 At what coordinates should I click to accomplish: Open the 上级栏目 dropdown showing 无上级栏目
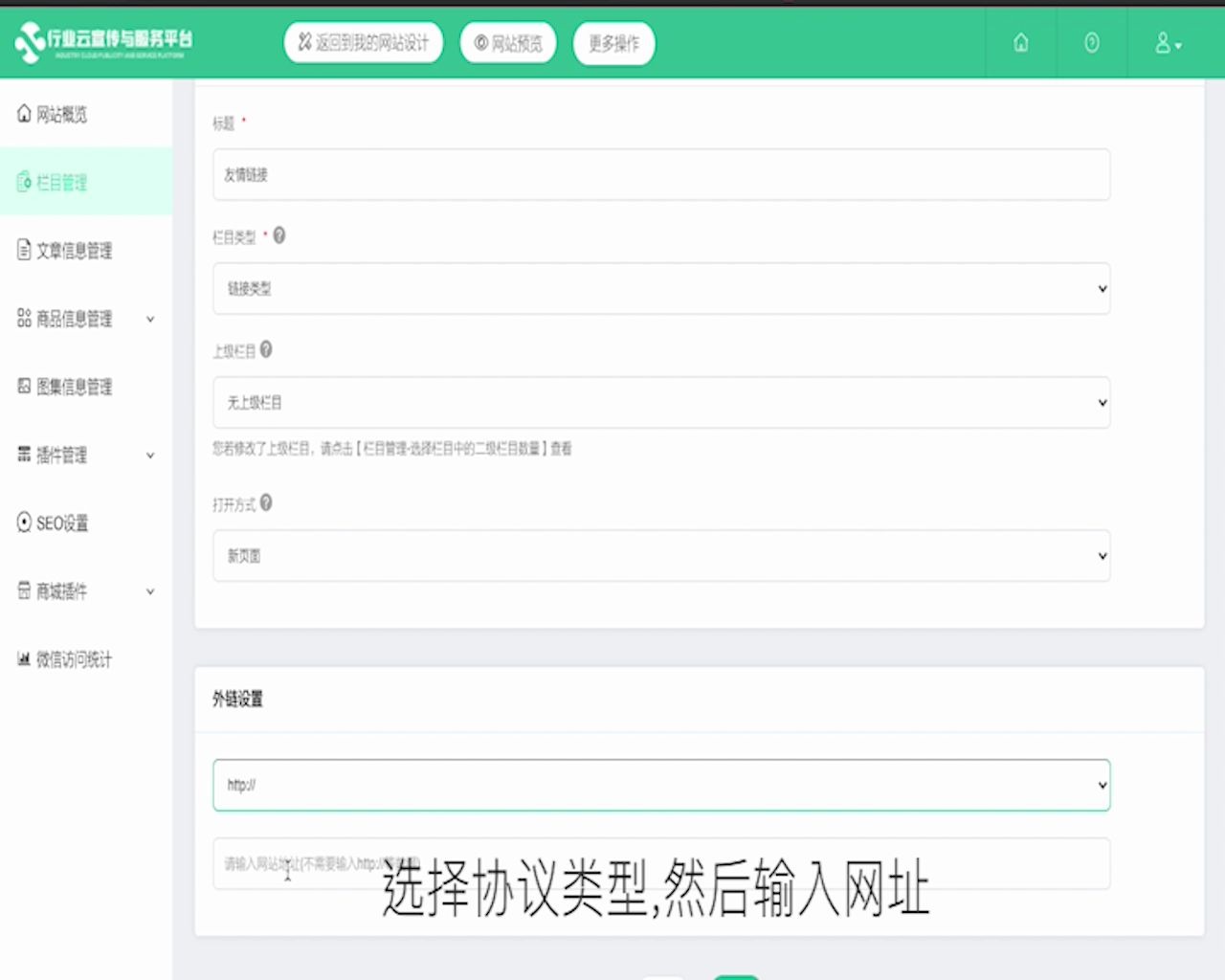(661, 402)
